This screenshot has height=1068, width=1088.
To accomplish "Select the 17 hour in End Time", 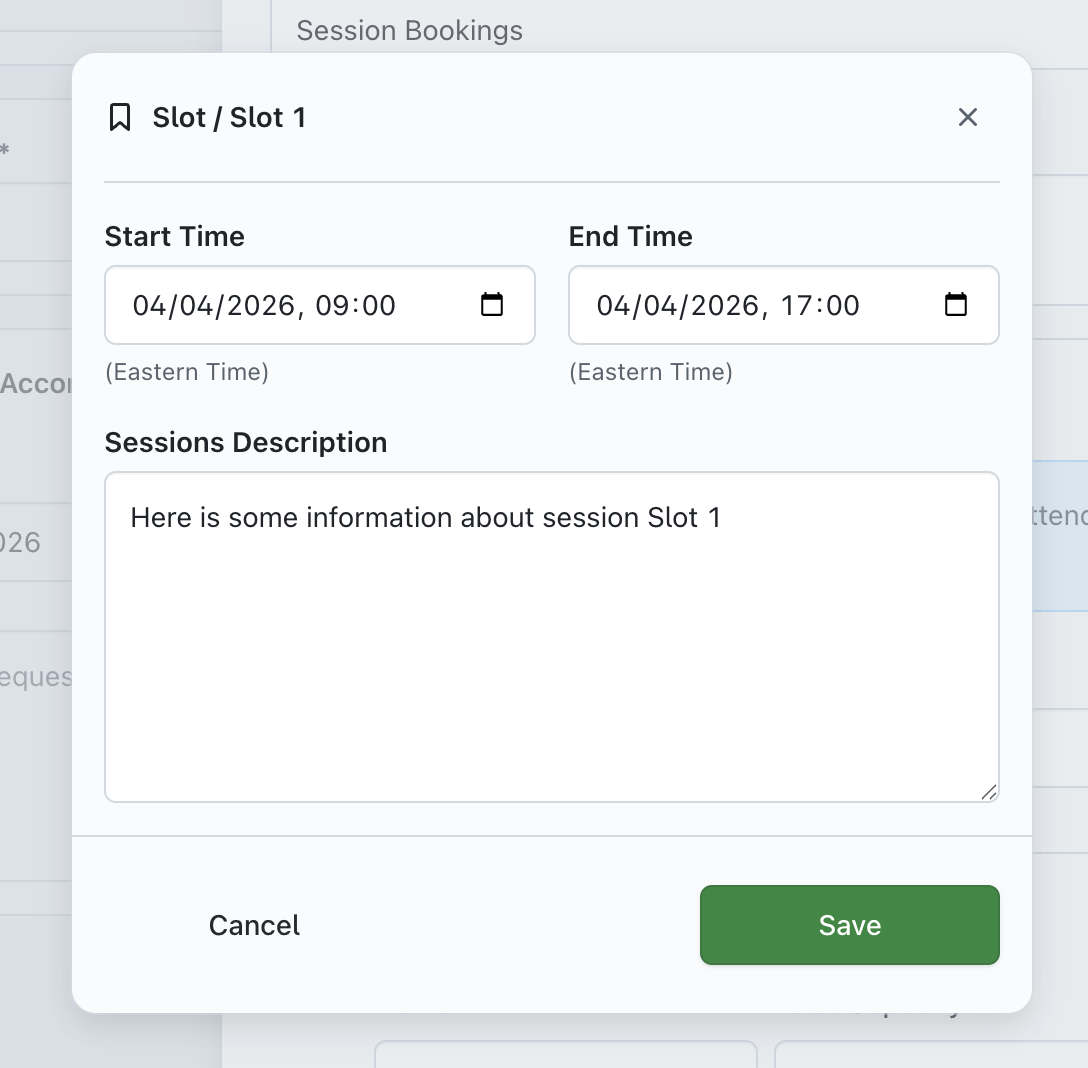I will 795,306.
